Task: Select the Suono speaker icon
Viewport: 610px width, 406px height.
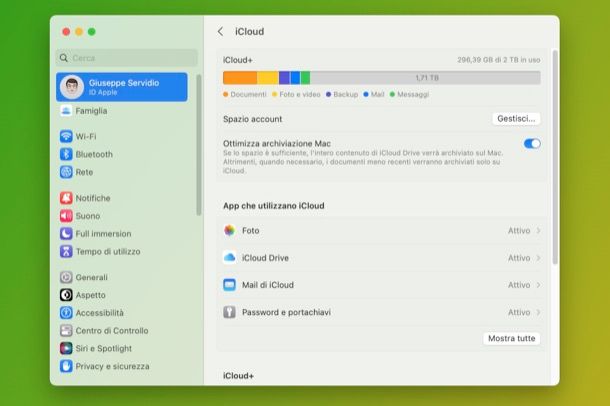Action: [x=66, y=216]
